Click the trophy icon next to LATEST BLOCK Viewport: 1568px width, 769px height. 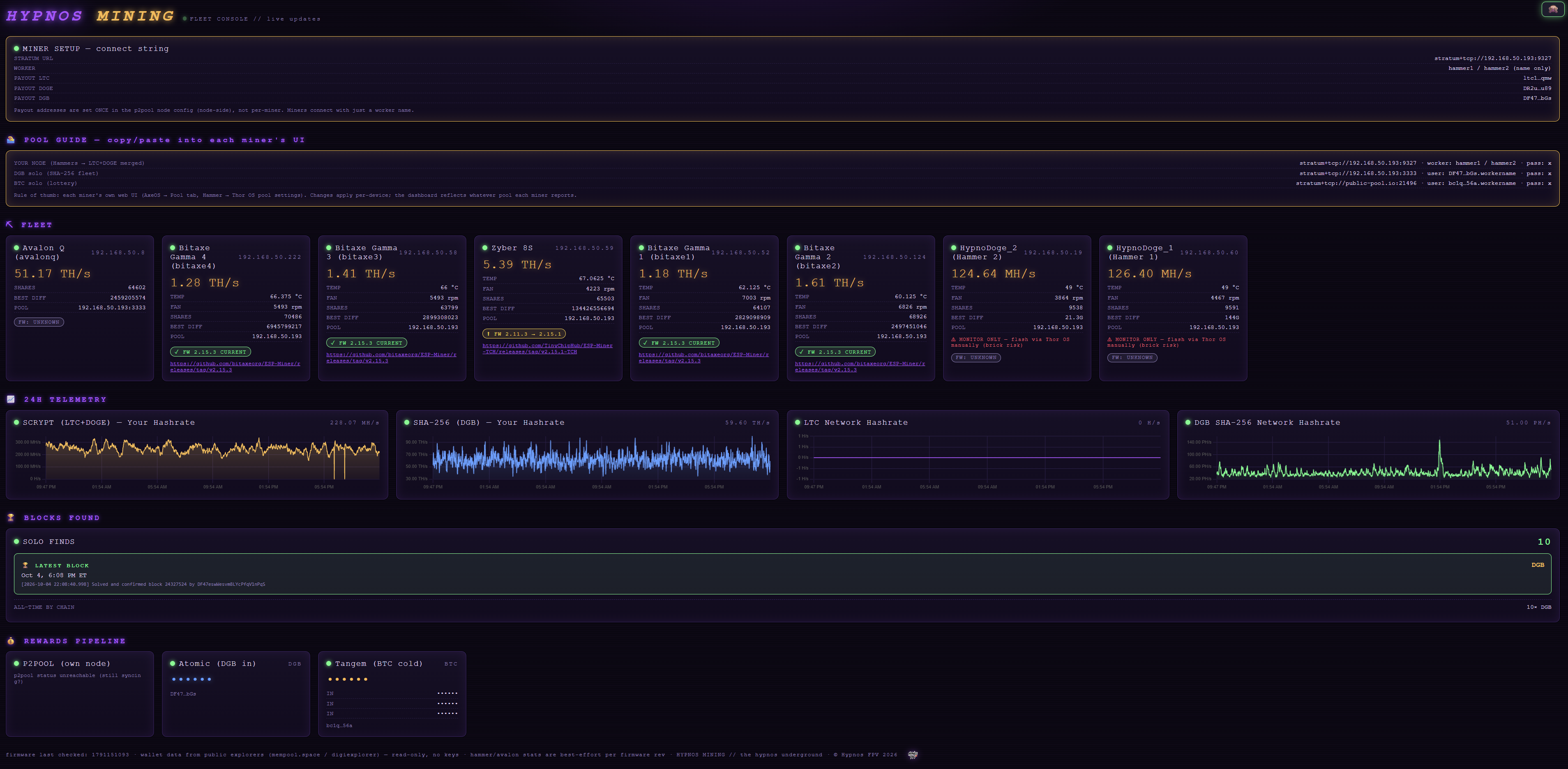[25, 565]
